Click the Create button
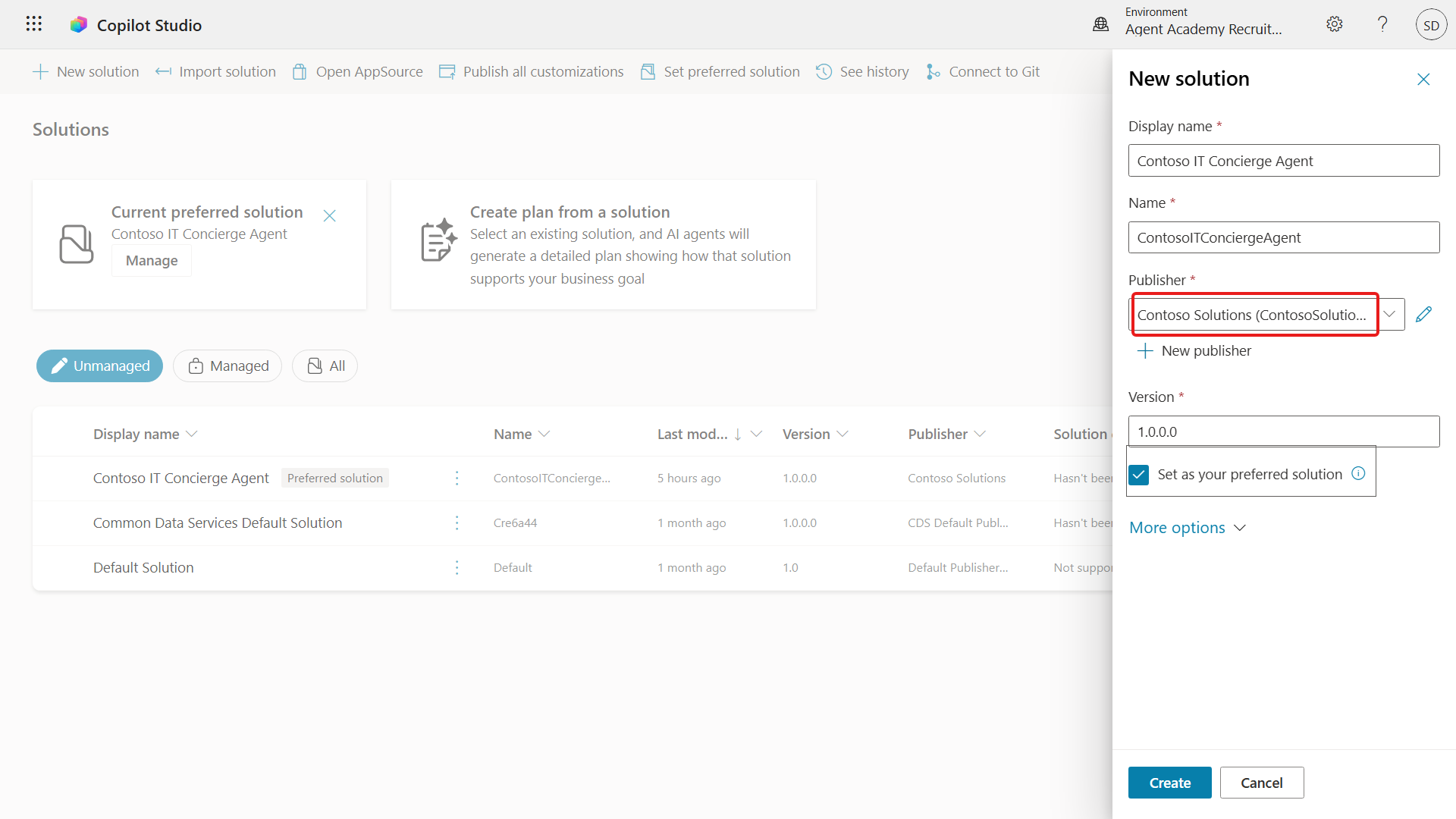 coord(1169,783)
